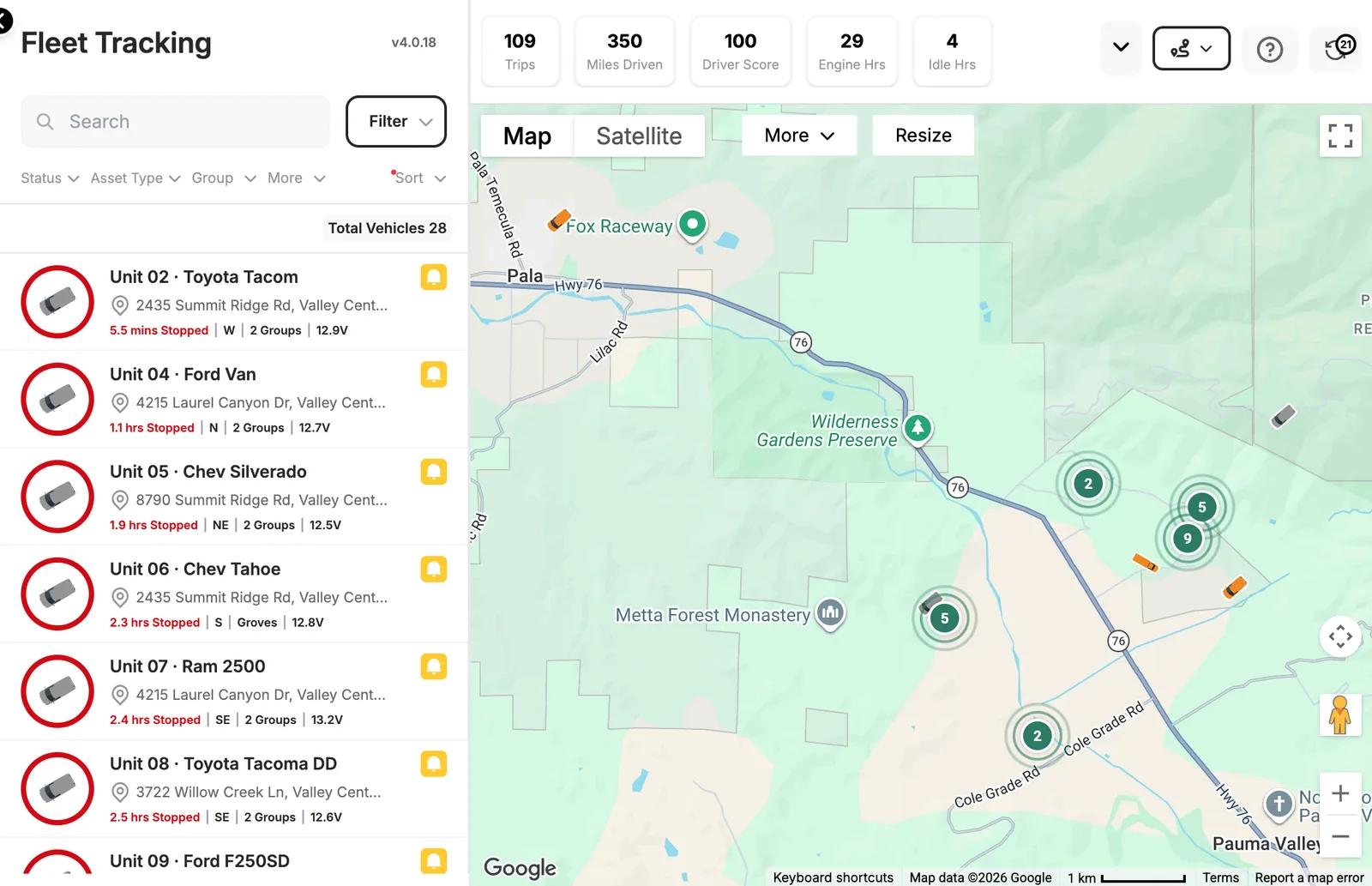Expand the Status filter
1372x886 pixels.
pyautogui.click(x=50, y=178)
